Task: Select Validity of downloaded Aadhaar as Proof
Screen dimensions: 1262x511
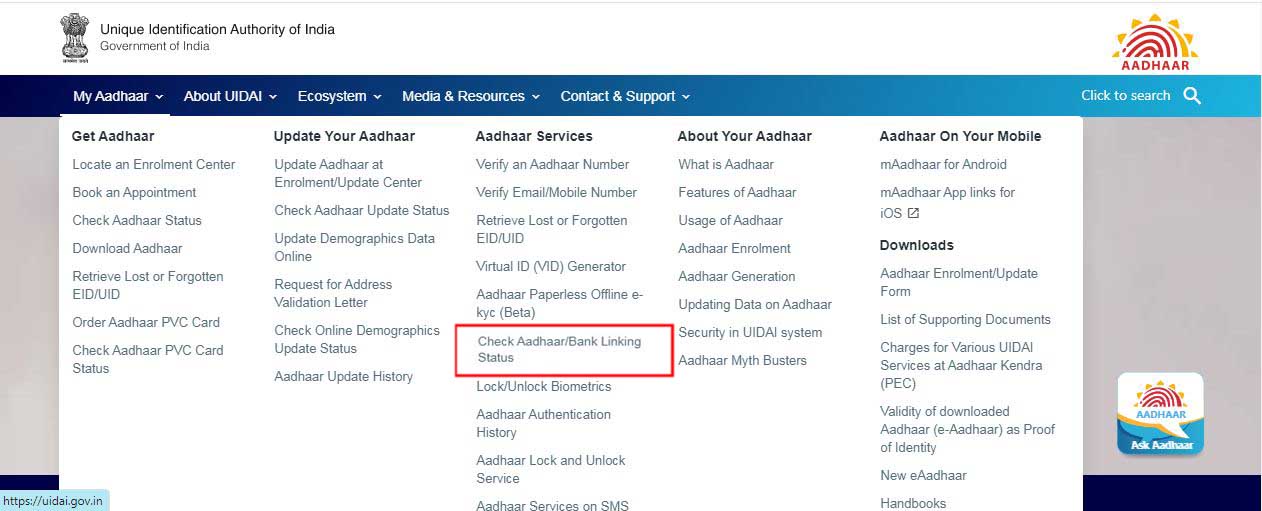Action: [967, 429]
